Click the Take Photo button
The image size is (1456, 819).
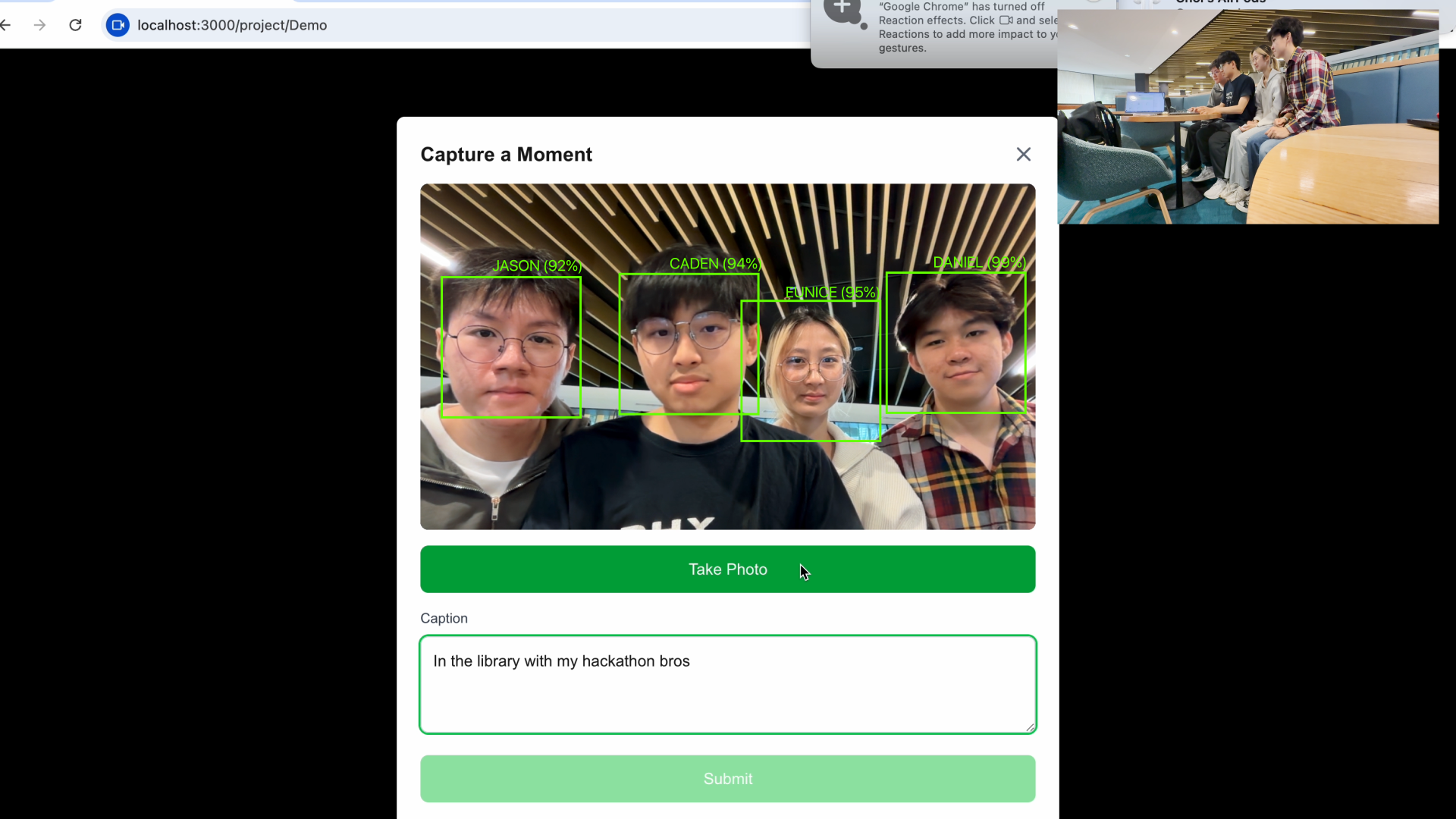coord(727,570)
